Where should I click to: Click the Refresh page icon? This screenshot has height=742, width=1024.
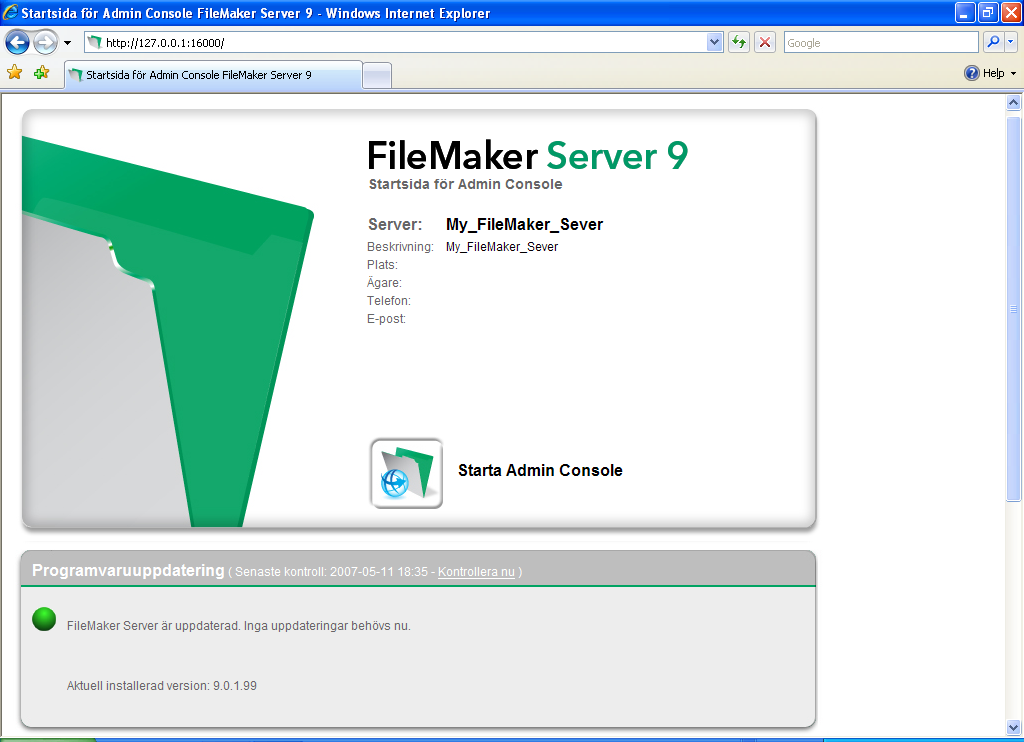(739, 42)
